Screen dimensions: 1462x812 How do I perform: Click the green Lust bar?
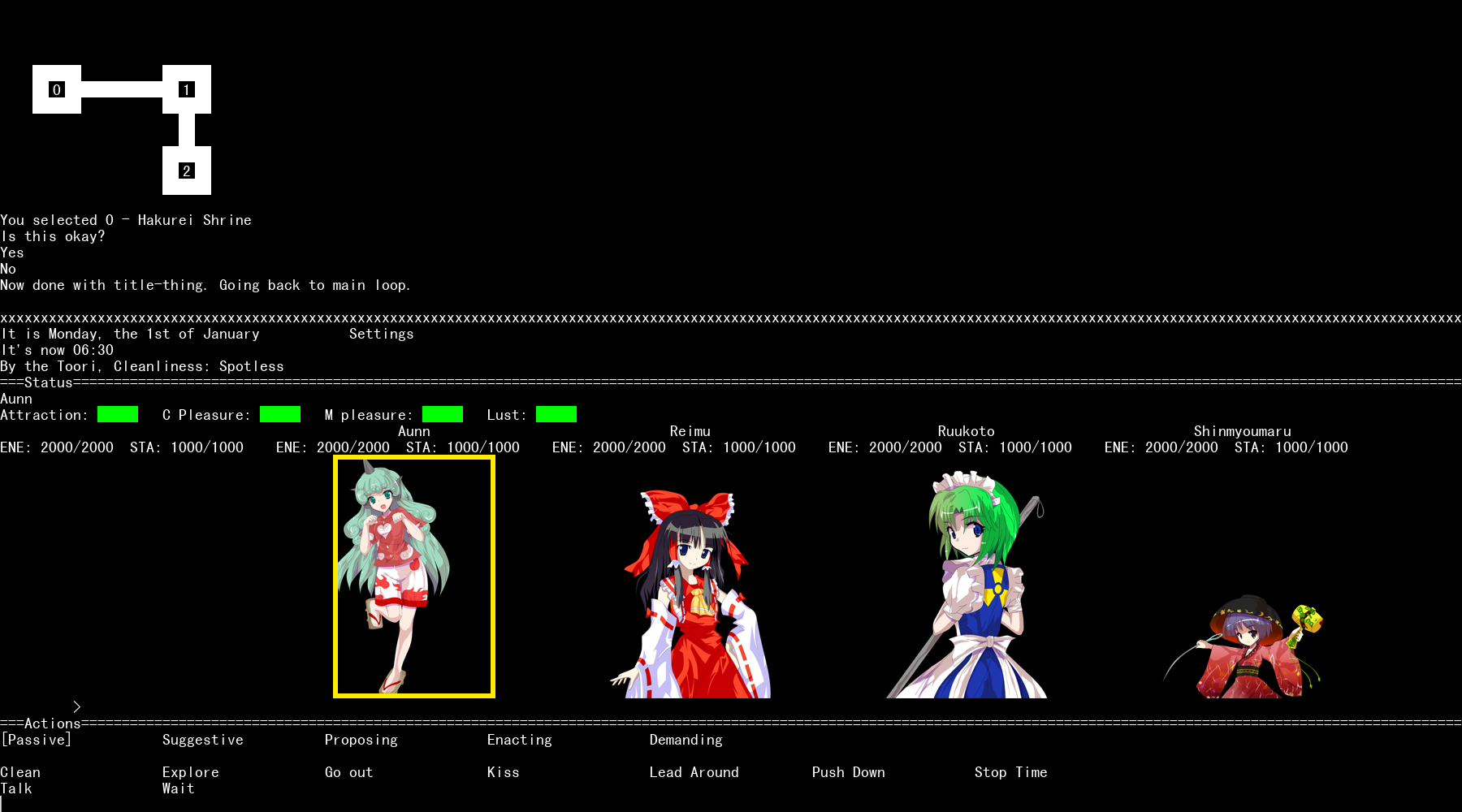pos(556,414)
